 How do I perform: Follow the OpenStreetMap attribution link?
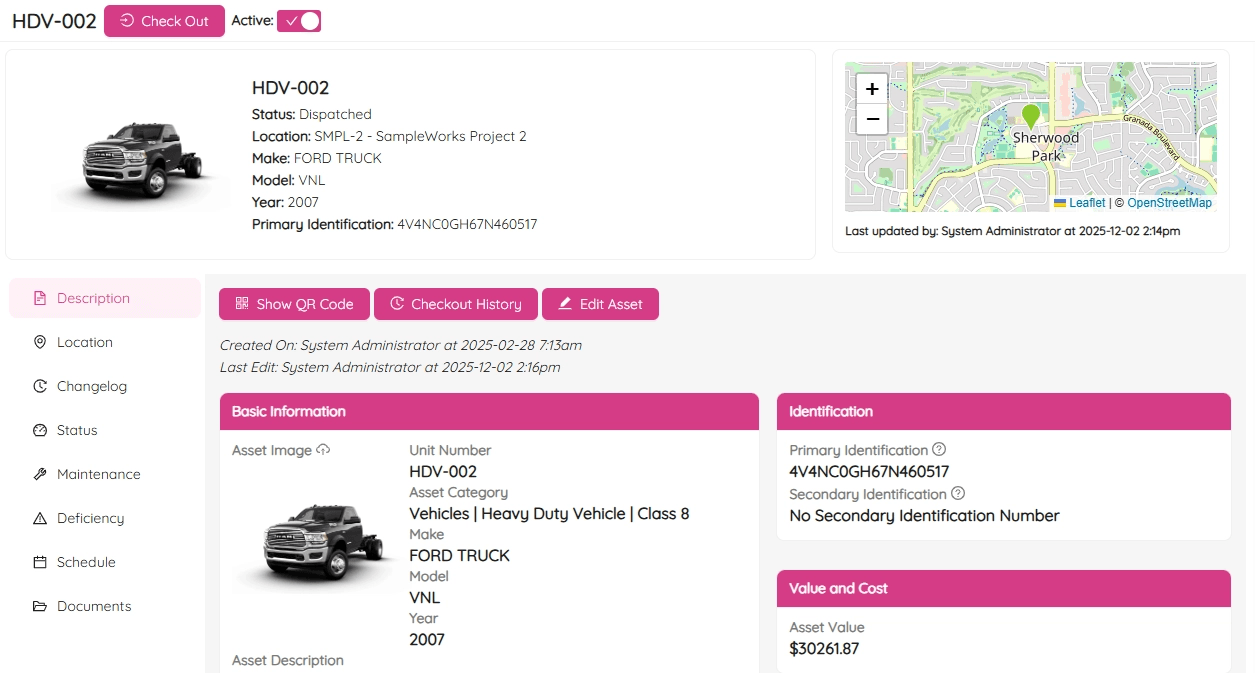pos(1172,202)
